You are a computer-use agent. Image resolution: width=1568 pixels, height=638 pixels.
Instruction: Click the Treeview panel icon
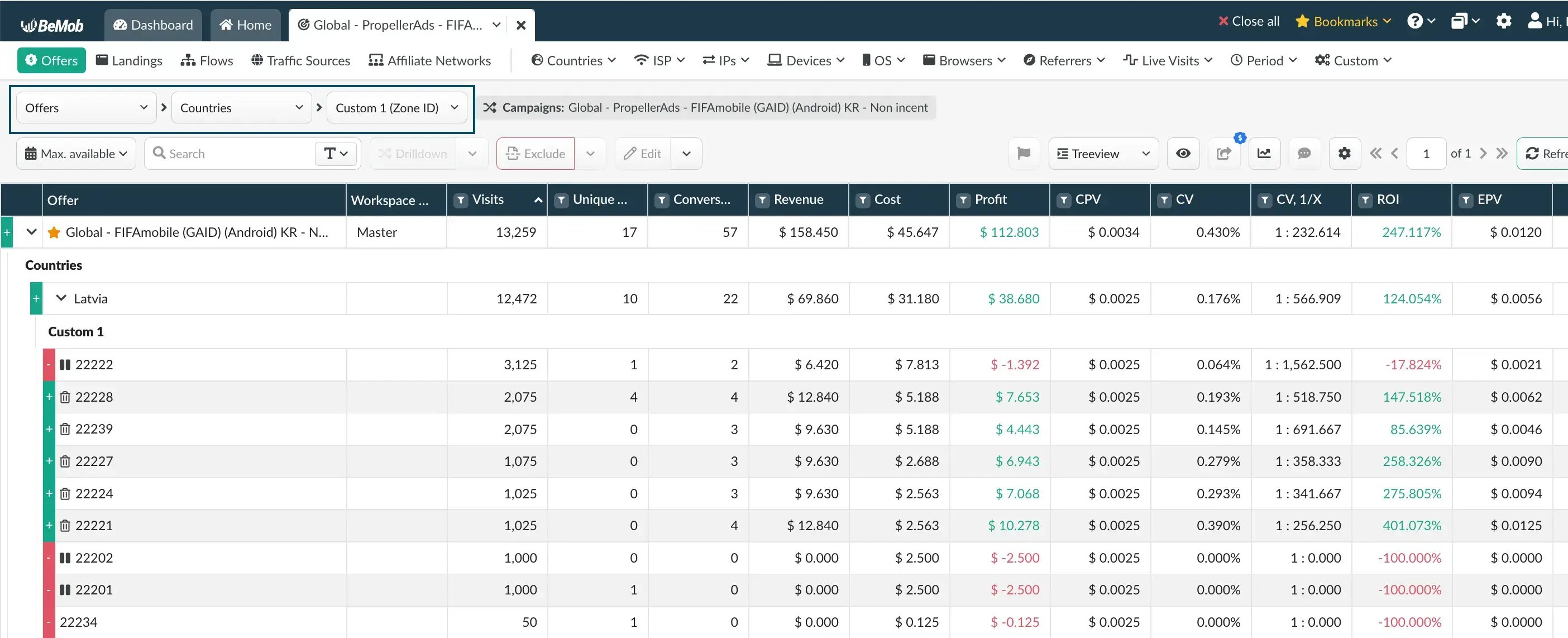pyautogui.click(x=1064, y=153)
